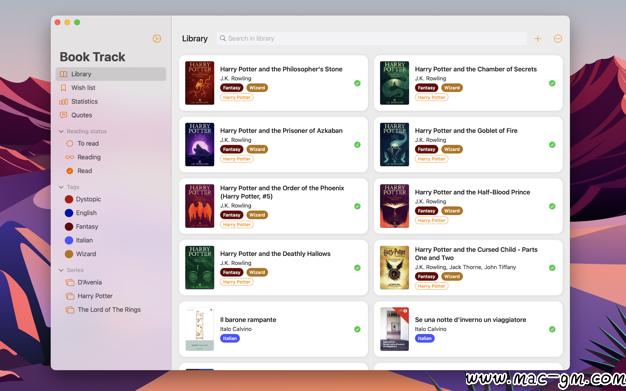Click Harry Potter series tag on Goblet of Fire
This screenshot has width=626, height=391.
tap(431, 159)
